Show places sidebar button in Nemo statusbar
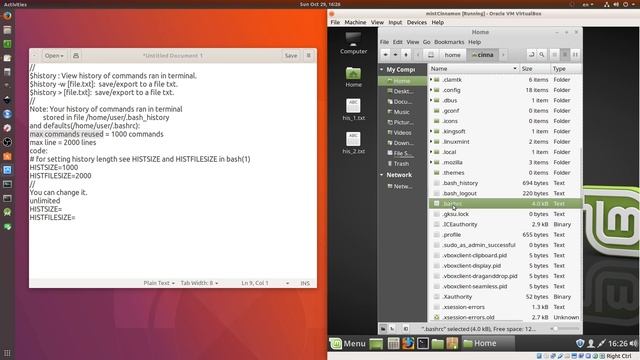 (383, 329)
